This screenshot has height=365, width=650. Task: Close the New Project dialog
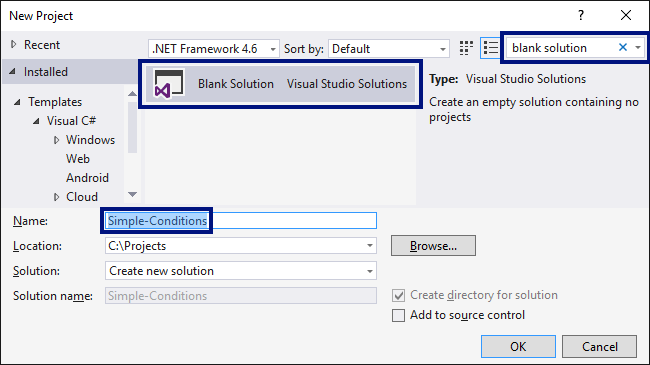pyautogui.click(x=626, y=15)
